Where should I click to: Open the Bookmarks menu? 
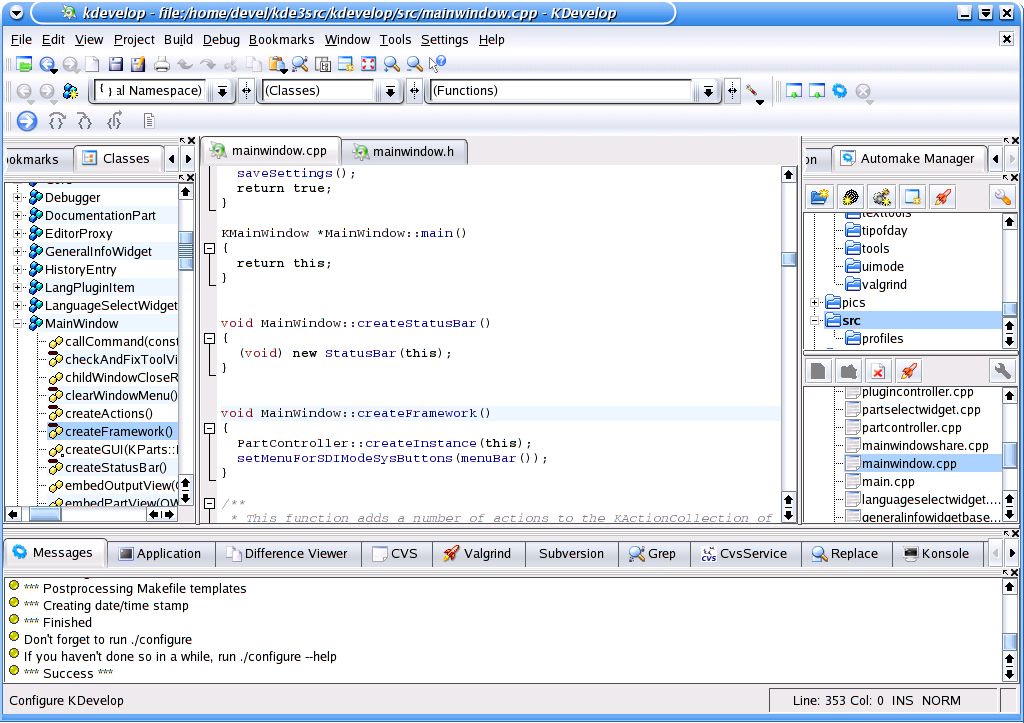click(x=281, y=40)
